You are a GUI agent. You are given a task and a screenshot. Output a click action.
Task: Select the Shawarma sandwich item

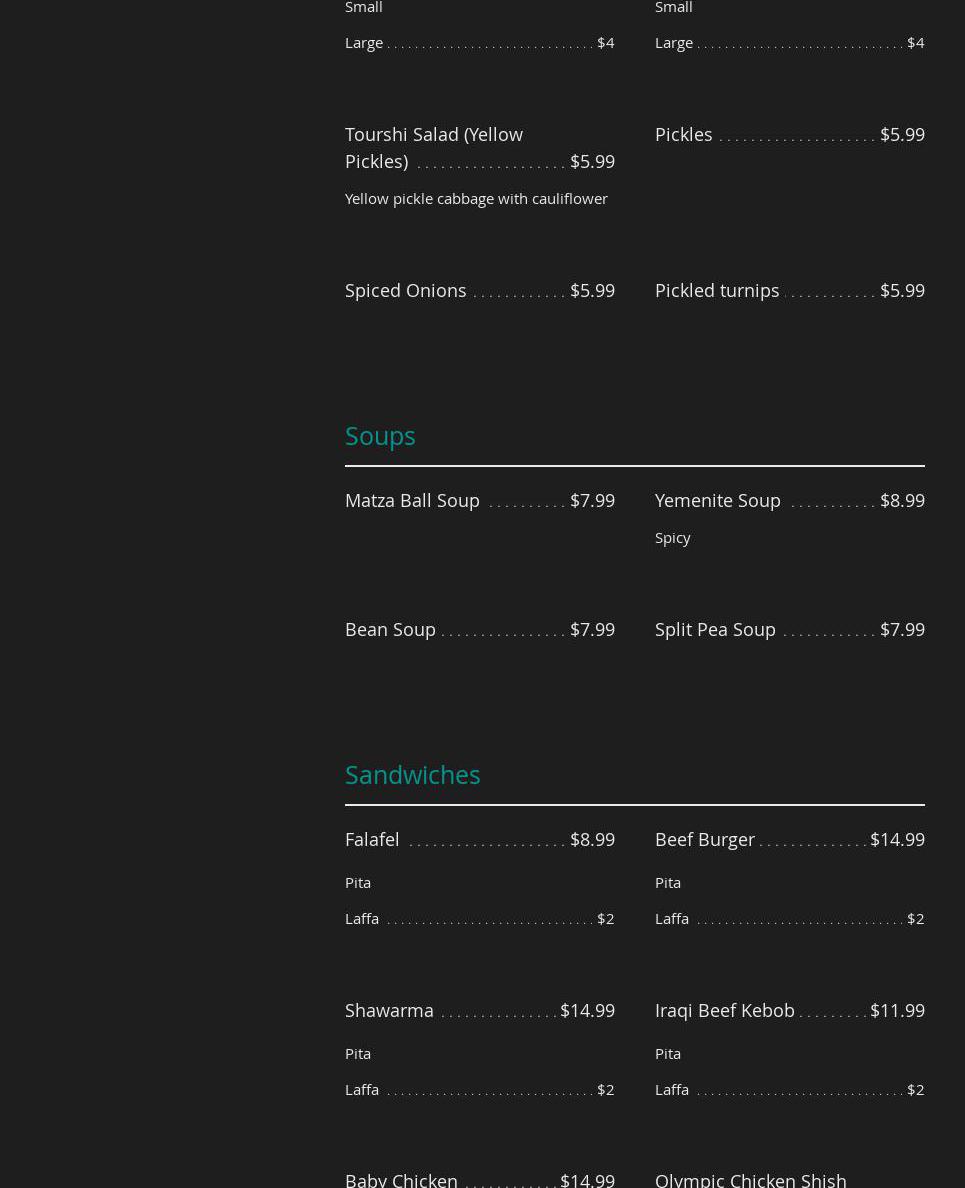(x=389, y=1010)
